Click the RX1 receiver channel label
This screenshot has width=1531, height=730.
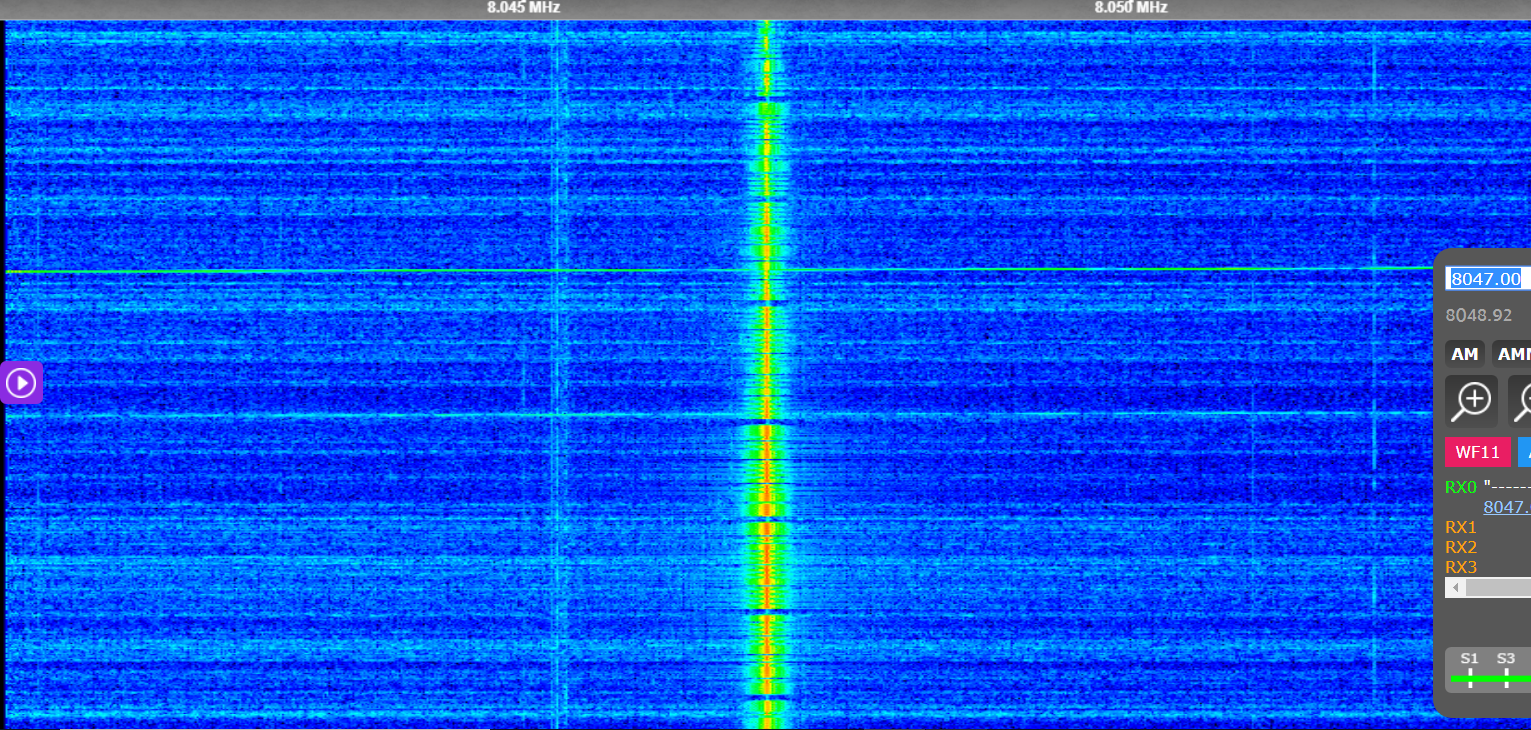pos(1461,527)
